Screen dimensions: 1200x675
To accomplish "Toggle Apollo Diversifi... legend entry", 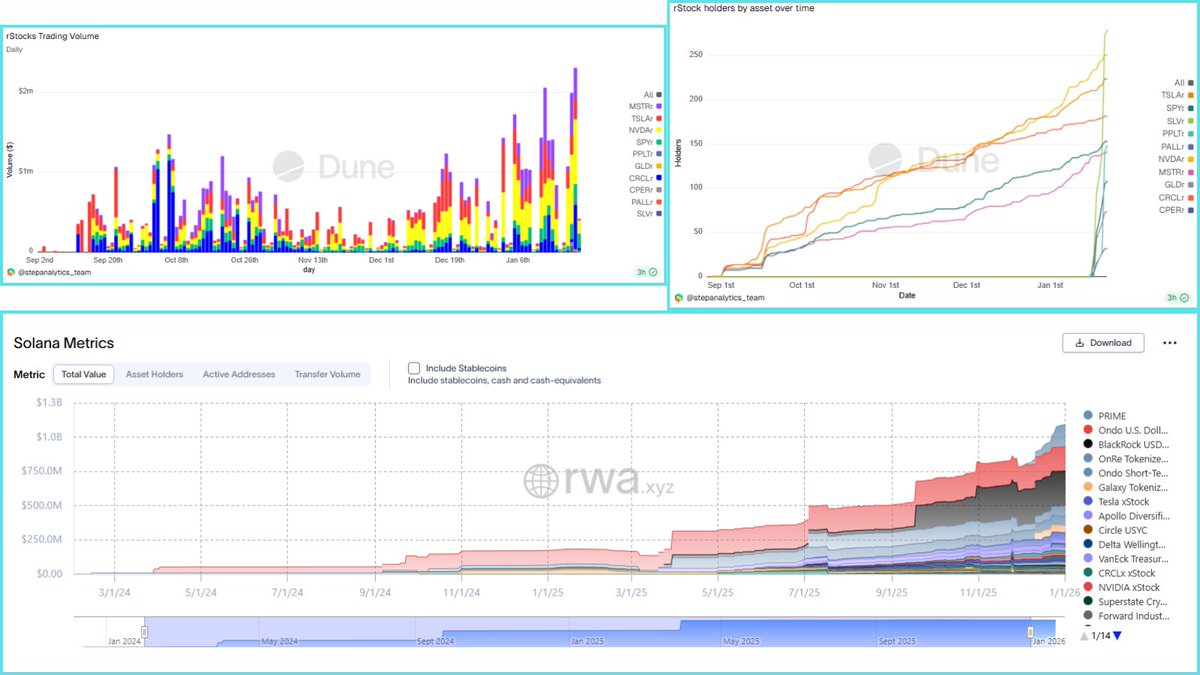I will pyautogui.click(x=1124, y=516).
